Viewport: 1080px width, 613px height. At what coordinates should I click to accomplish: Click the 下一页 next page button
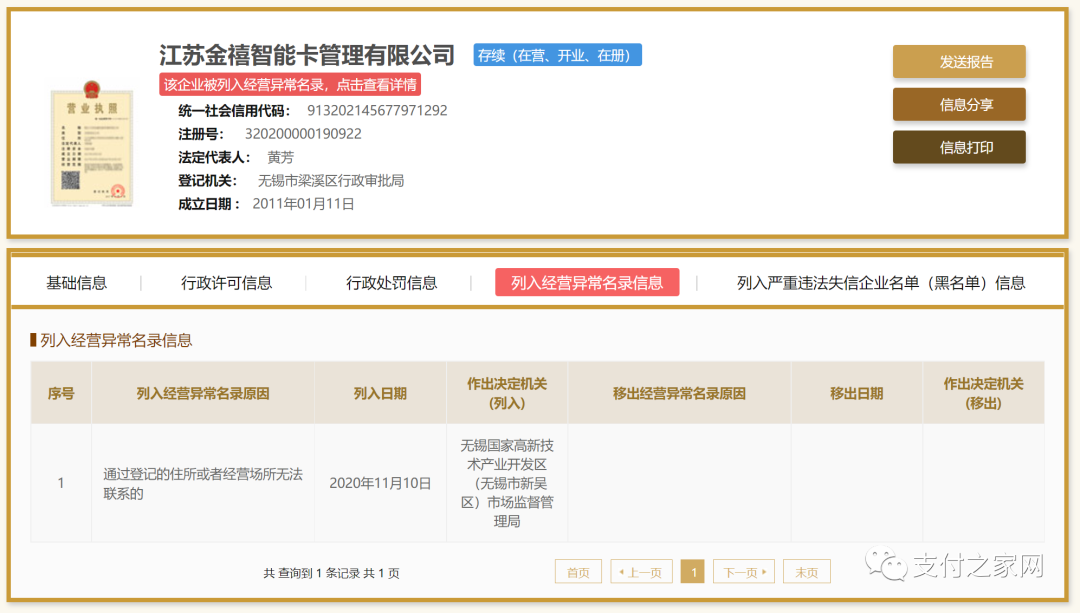pos(745,572)
